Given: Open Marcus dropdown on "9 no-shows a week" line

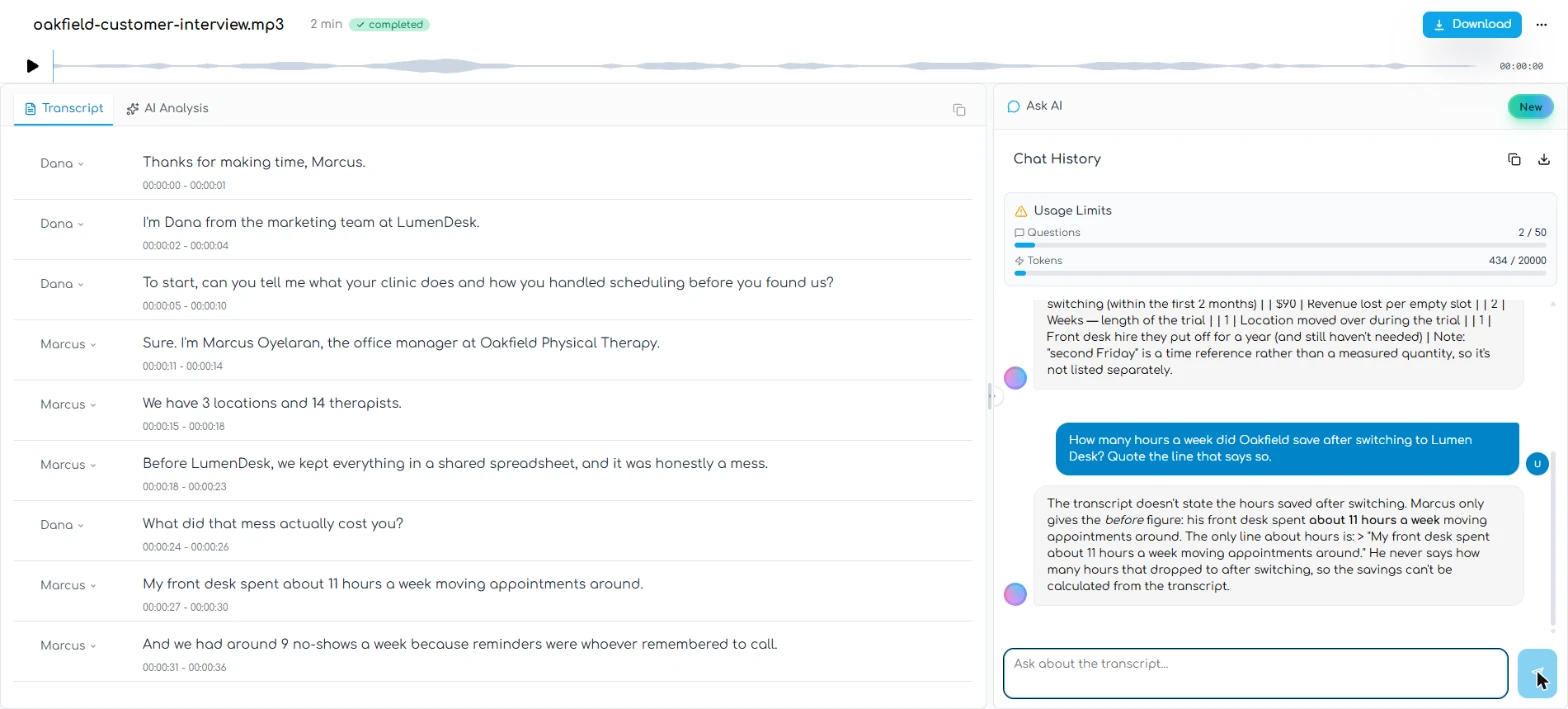Looking at the screenshot, I should click(x=68, y=645).
